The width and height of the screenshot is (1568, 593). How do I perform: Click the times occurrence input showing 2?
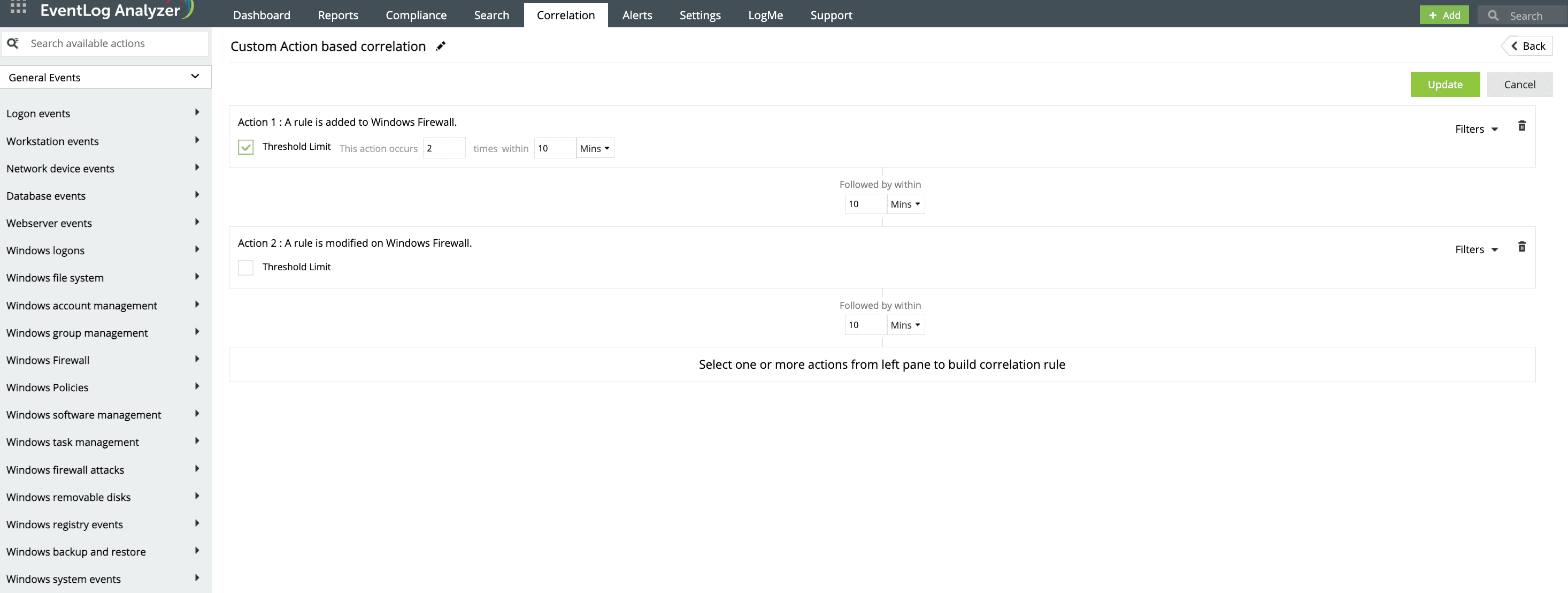pos(444,148)
